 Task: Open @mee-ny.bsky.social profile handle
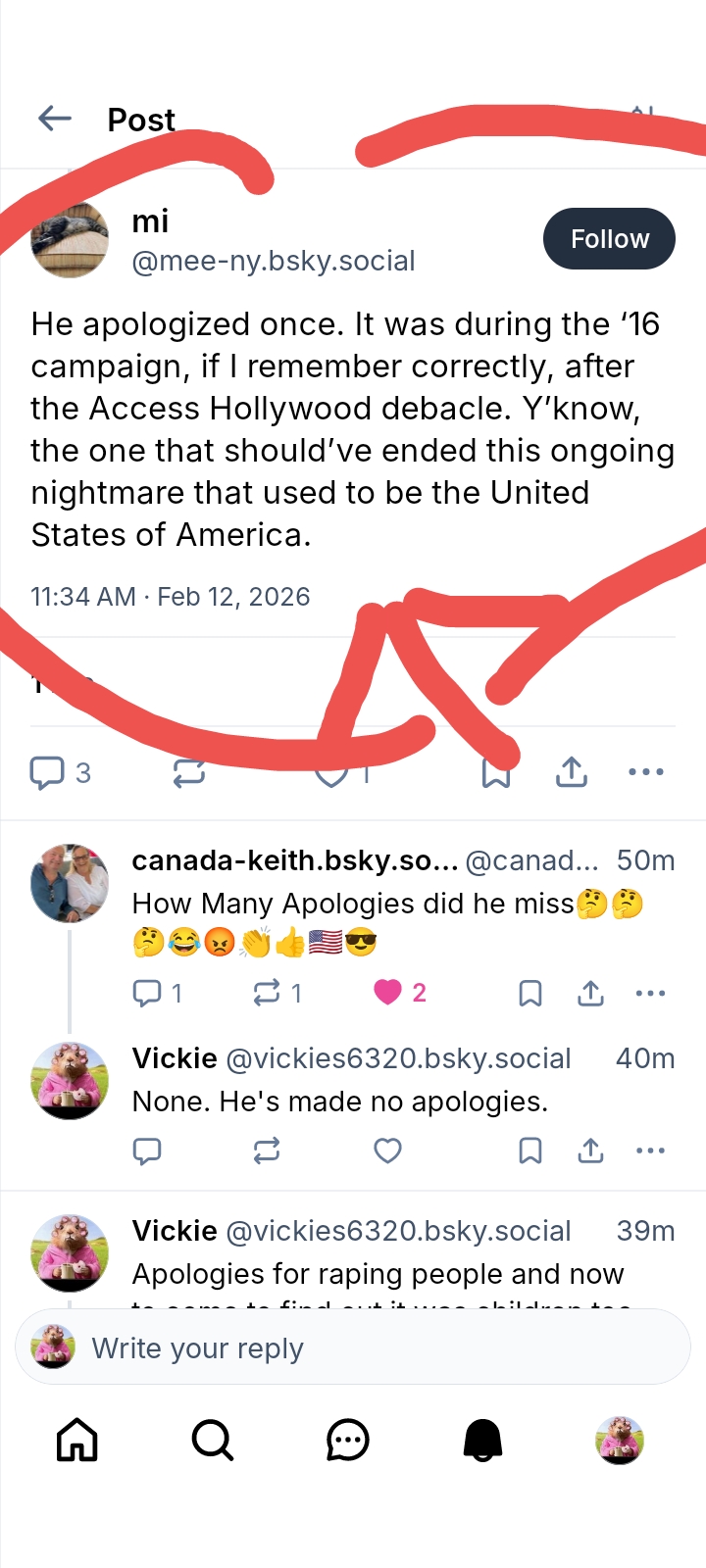pyautogui.click(x=274, y=261)
